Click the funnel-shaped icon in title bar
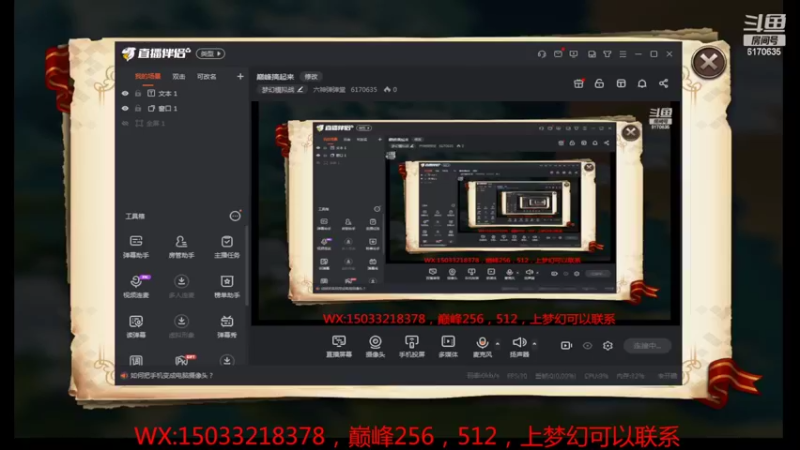Image resolution: width=800 pixels, height=450 pixels. coord(607,54)
